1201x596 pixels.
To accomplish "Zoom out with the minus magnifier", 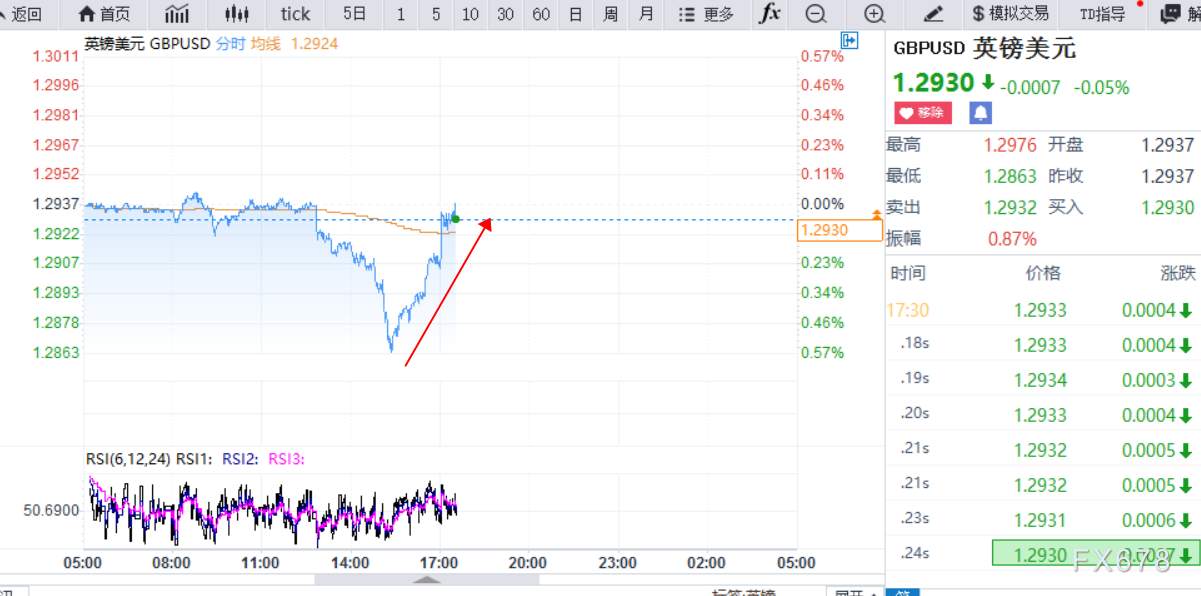I will (816, 14).
